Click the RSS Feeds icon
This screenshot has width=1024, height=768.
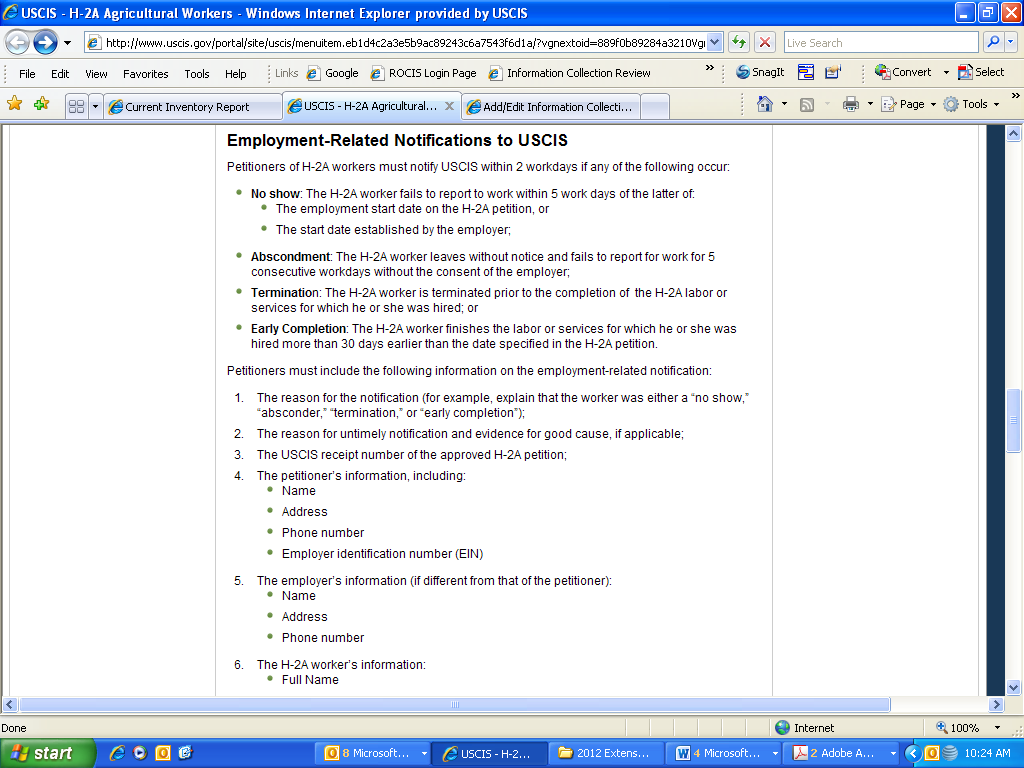click(x=807, y=104)
